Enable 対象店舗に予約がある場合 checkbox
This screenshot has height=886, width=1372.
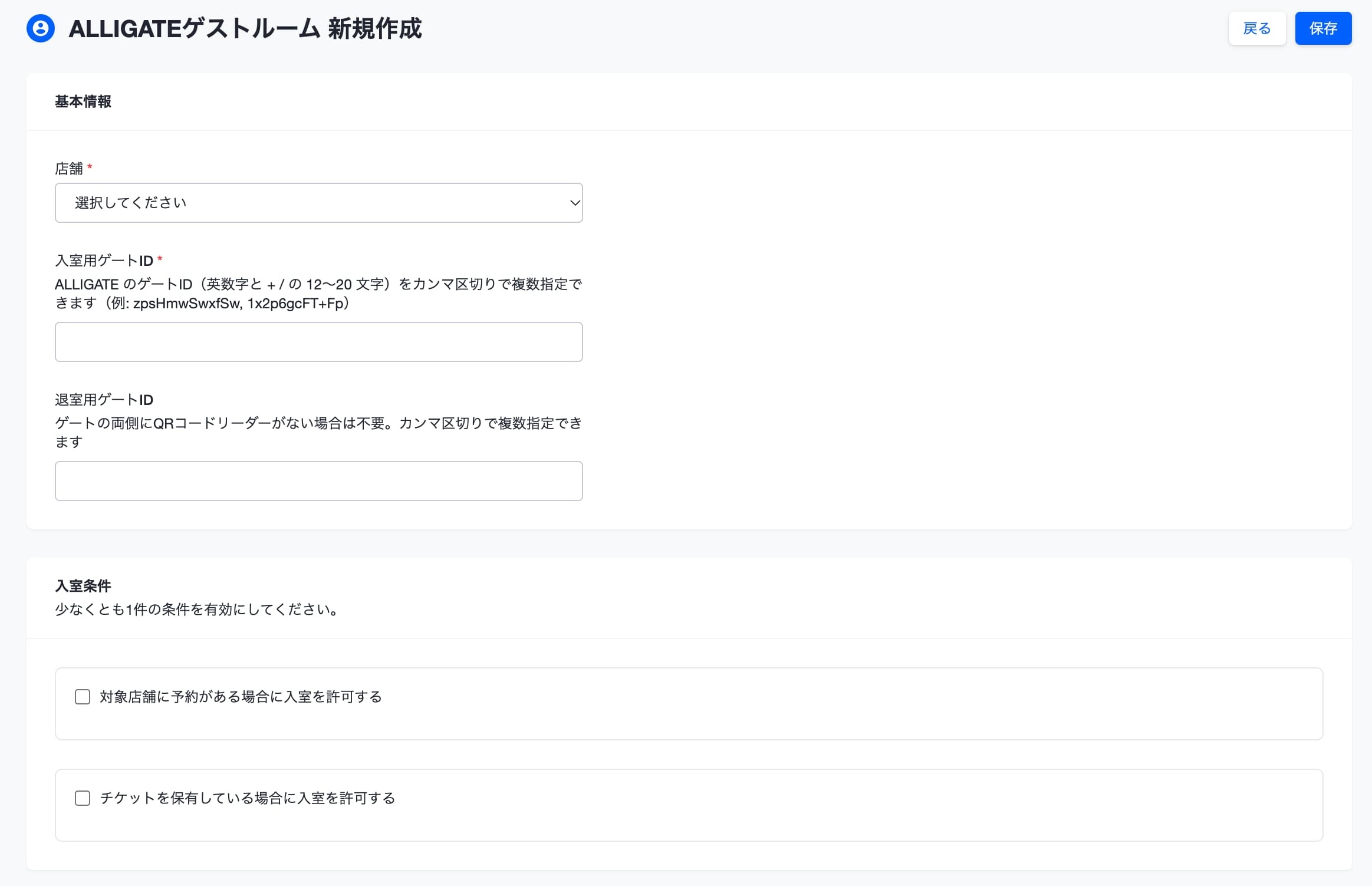click(83, 697)
